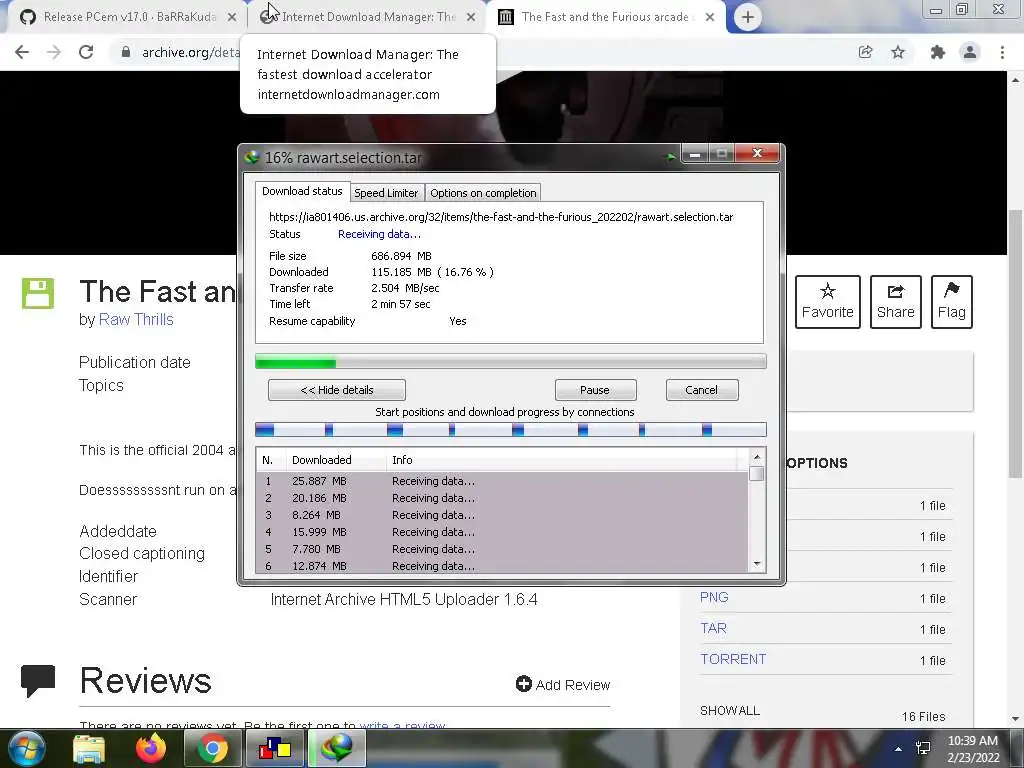Image resolution: width=1024 pixels, height=768 pixels.
Task: Cancel the IDM download
Action: click(x=701, y=390)
